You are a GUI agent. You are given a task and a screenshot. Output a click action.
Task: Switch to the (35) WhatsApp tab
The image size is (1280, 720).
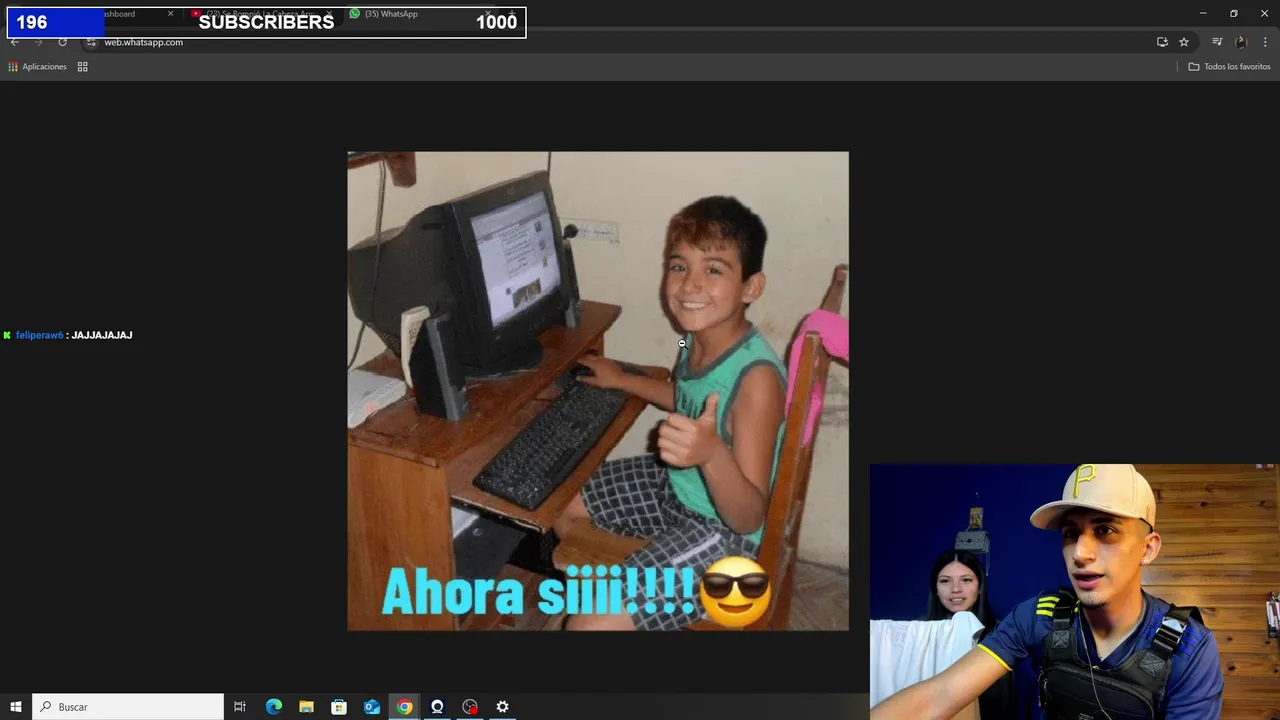tap(420, 14)
